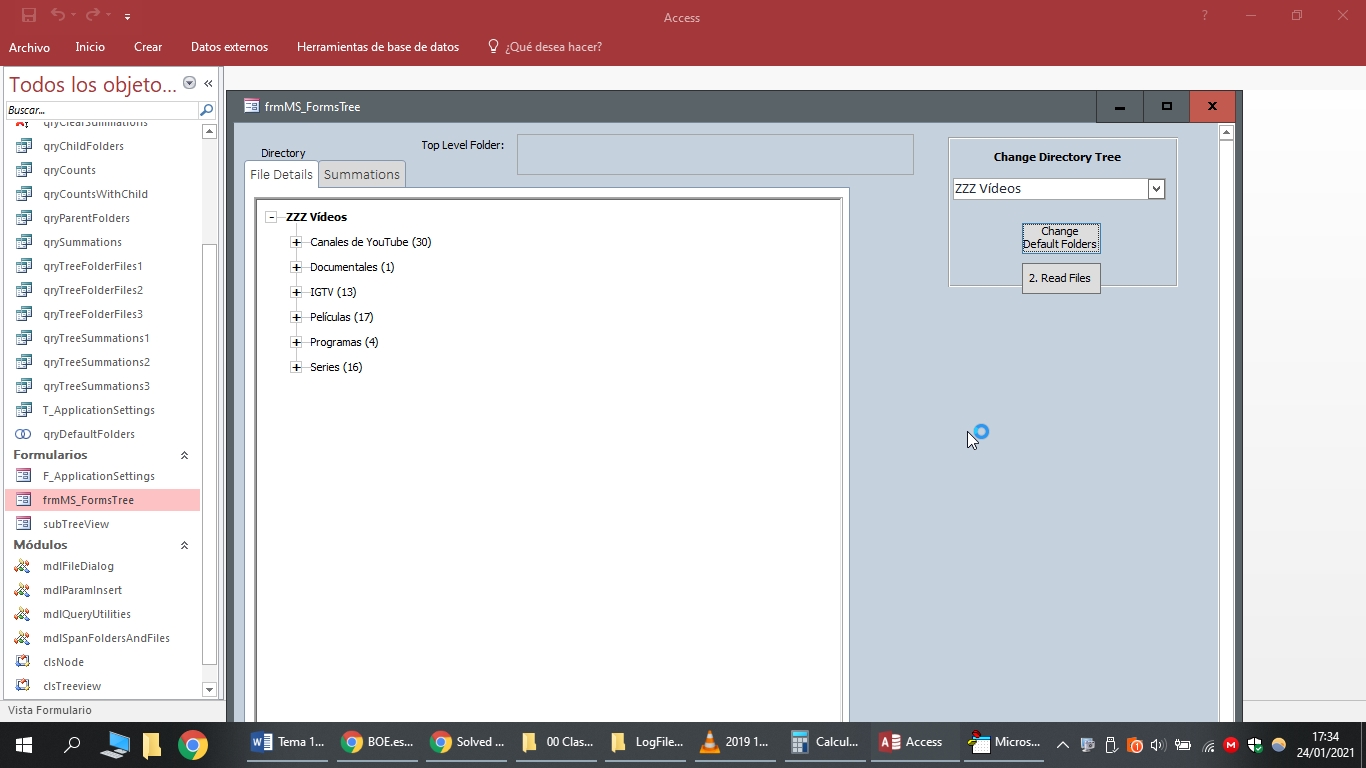Image resolution: width=1366 pixels, height=768 pixels.
Task: Open the Customize Quick Access Toolbar dropdown
Action: [128, 17]
